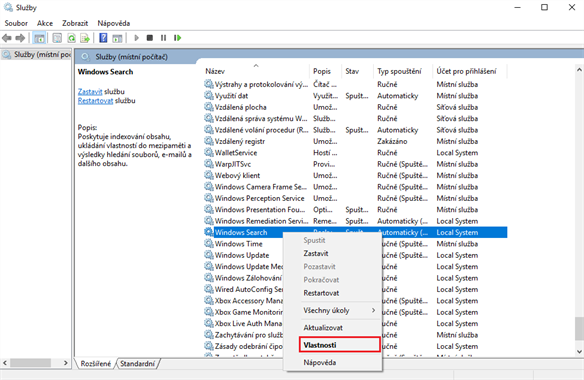Click gear icon of Vzdálený registr row
The image size is (584, 380).
tap(209, 141)
